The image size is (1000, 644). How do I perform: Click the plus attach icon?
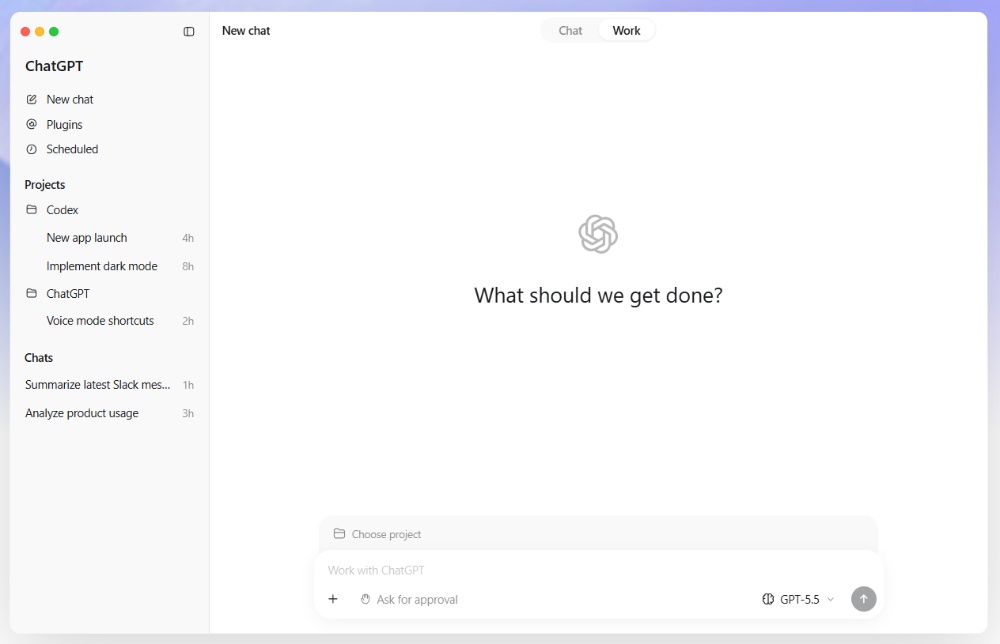tap(333, 599)
